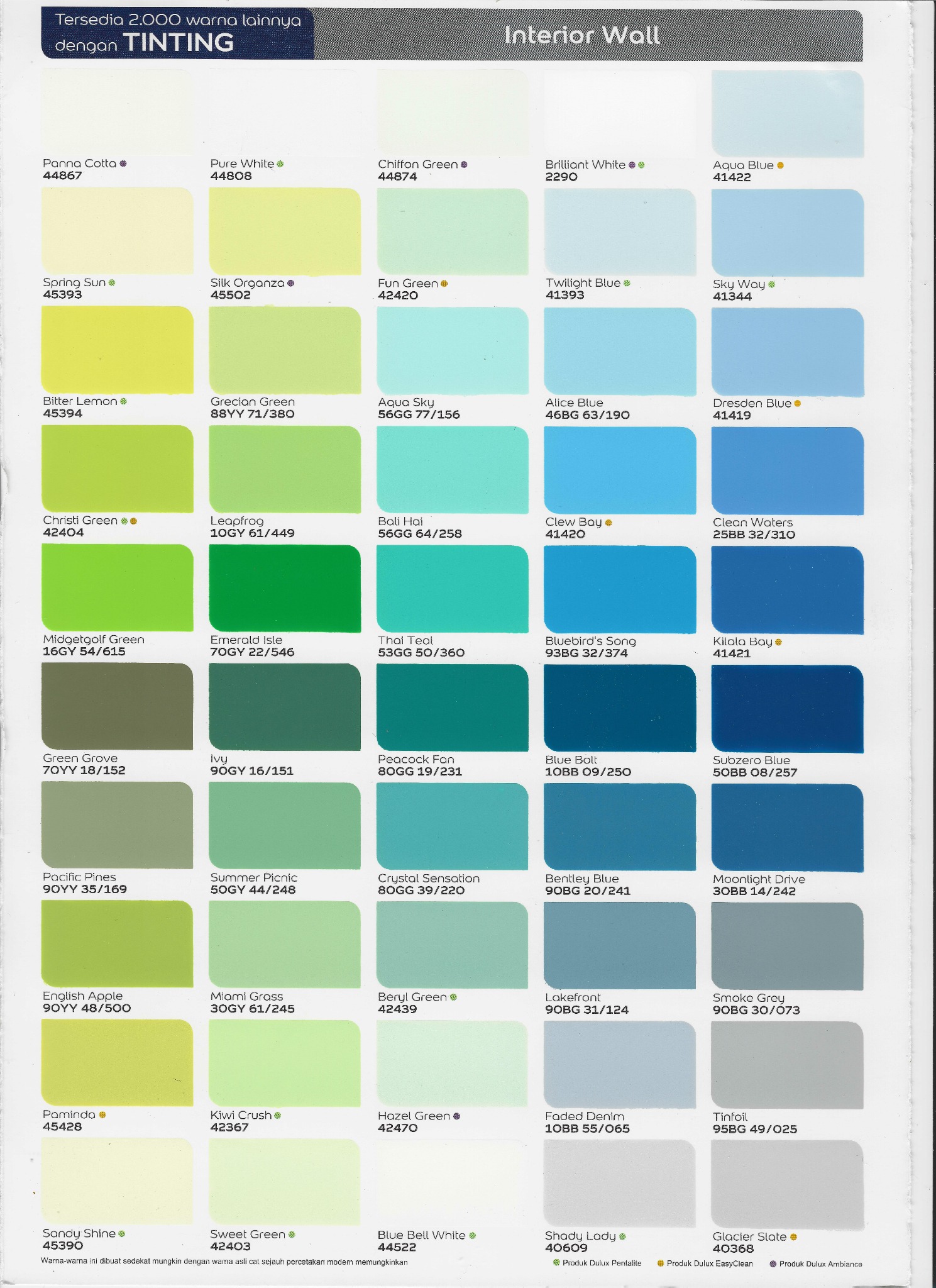Select the Dresden Blue swatch
936x1288 pixels.
pos(788,352)
